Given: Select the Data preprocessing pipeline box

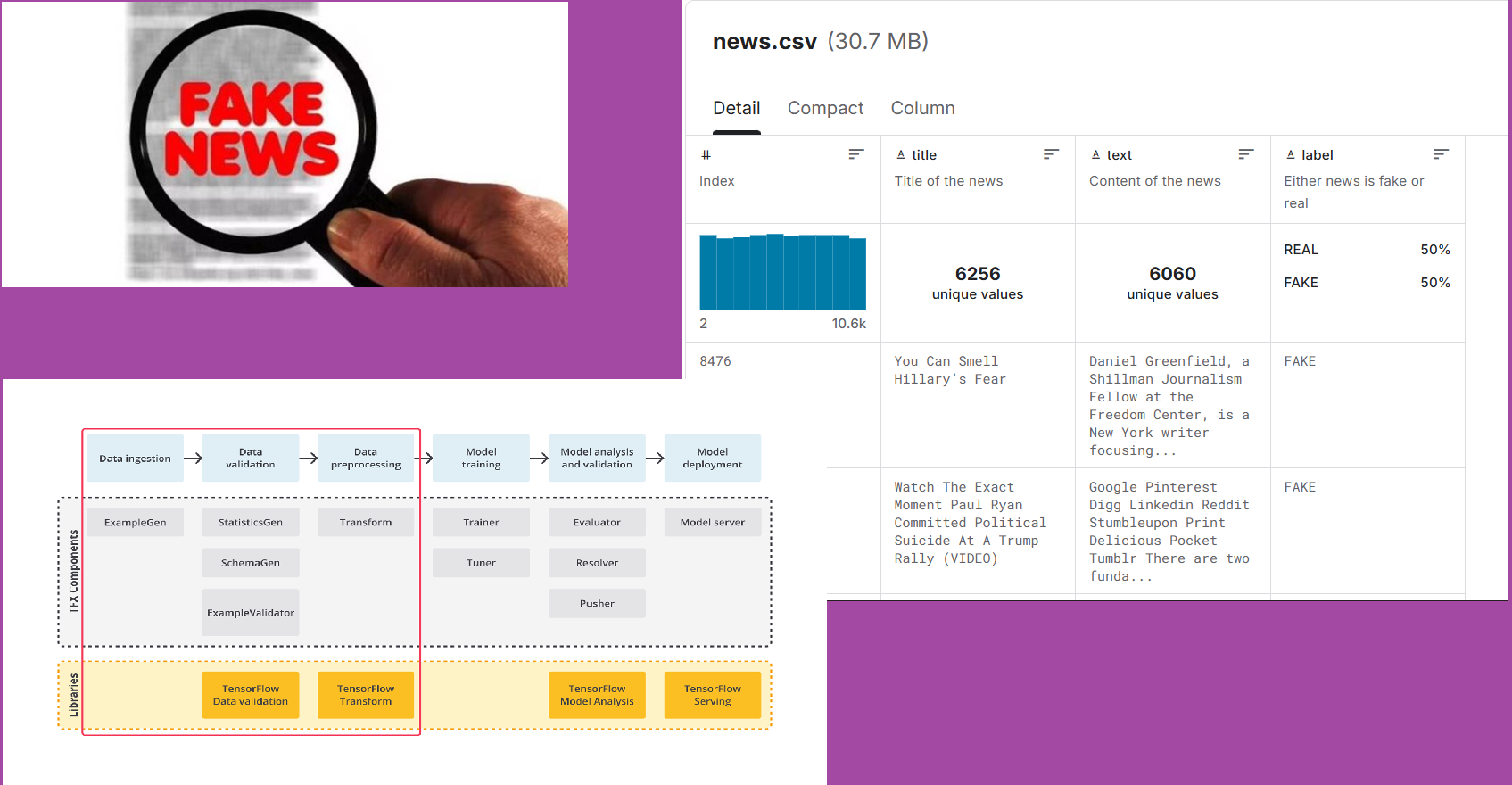Looking at the screenshot, I should click(x=366, y=459).
